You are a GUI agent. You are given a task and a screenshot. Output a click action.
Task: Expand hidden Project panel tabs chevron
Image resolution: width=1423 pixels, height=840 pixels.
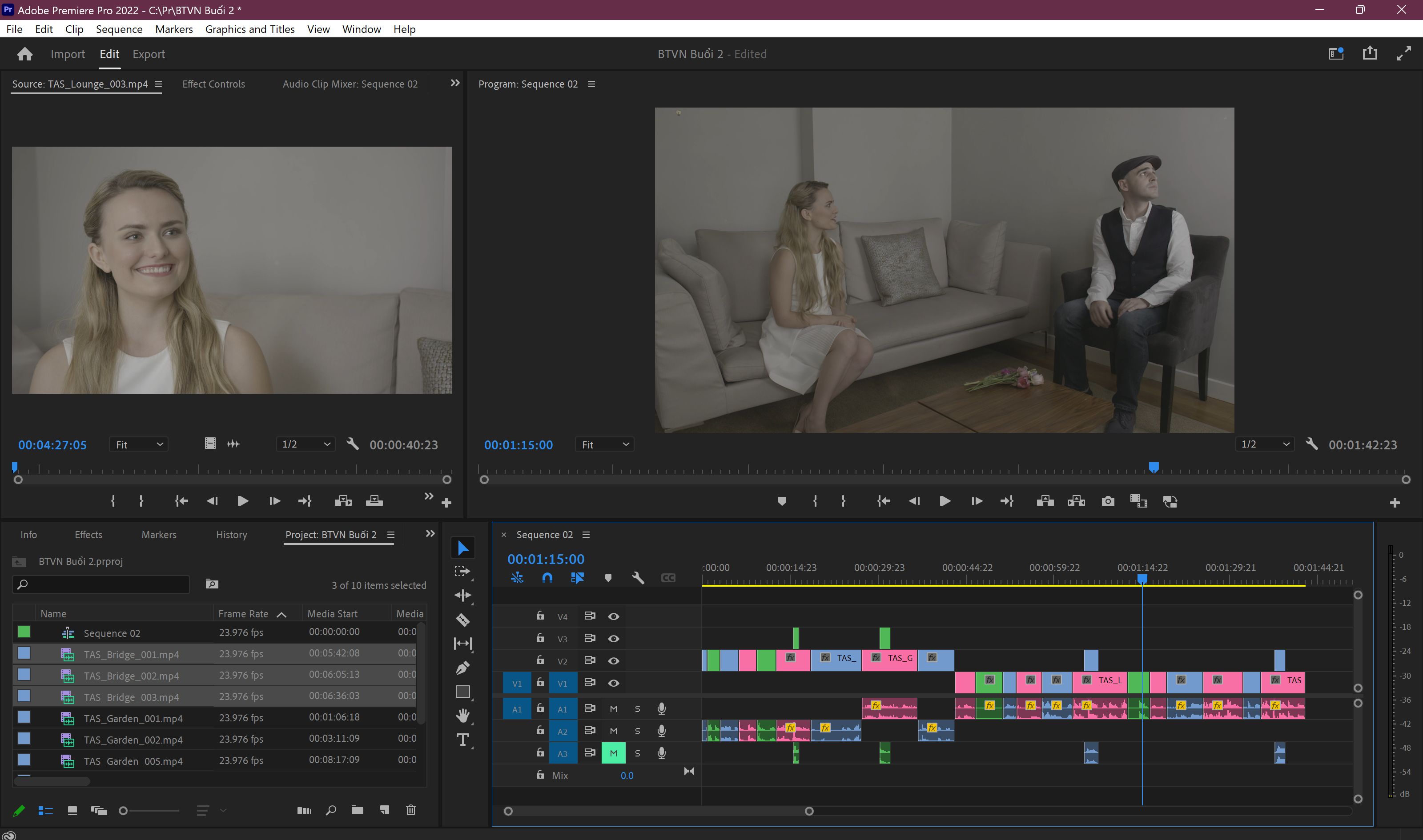coord(430,534)
